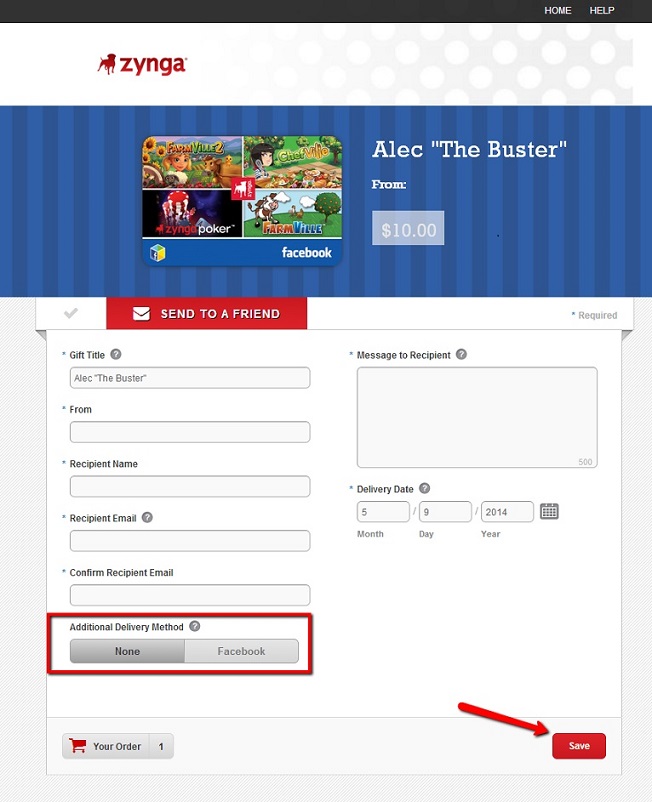
Task: Click the SEND TO A FRIEND label
Action: click(x=220, y=314)
